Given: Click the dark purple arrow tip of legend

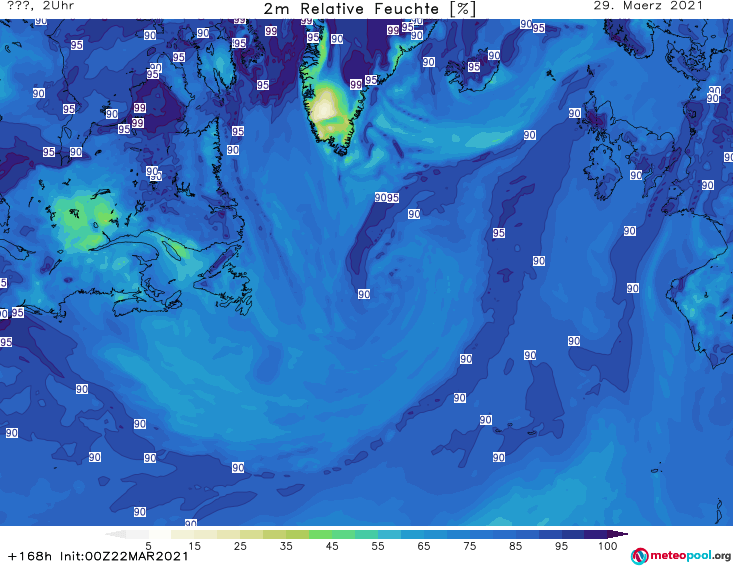Looking at the screenshot, I should click(618, 534).
